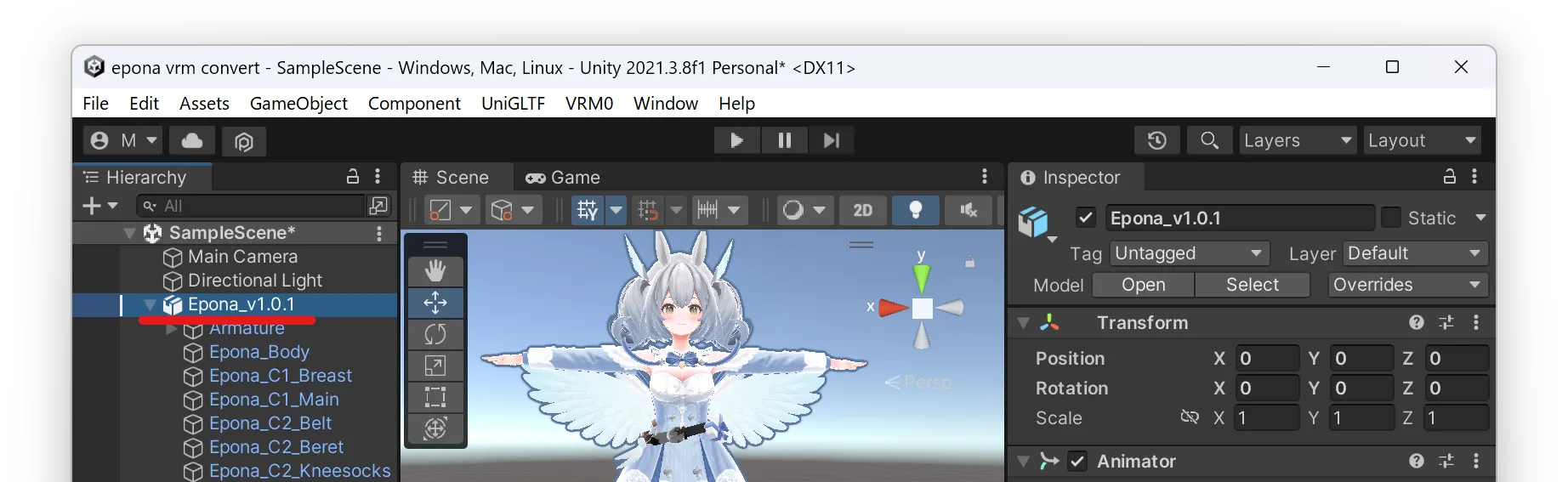This screenshot has width=1568, height=482.
Task: Click the object name field Epona_v1.0.1
Action: [1239, 218]
